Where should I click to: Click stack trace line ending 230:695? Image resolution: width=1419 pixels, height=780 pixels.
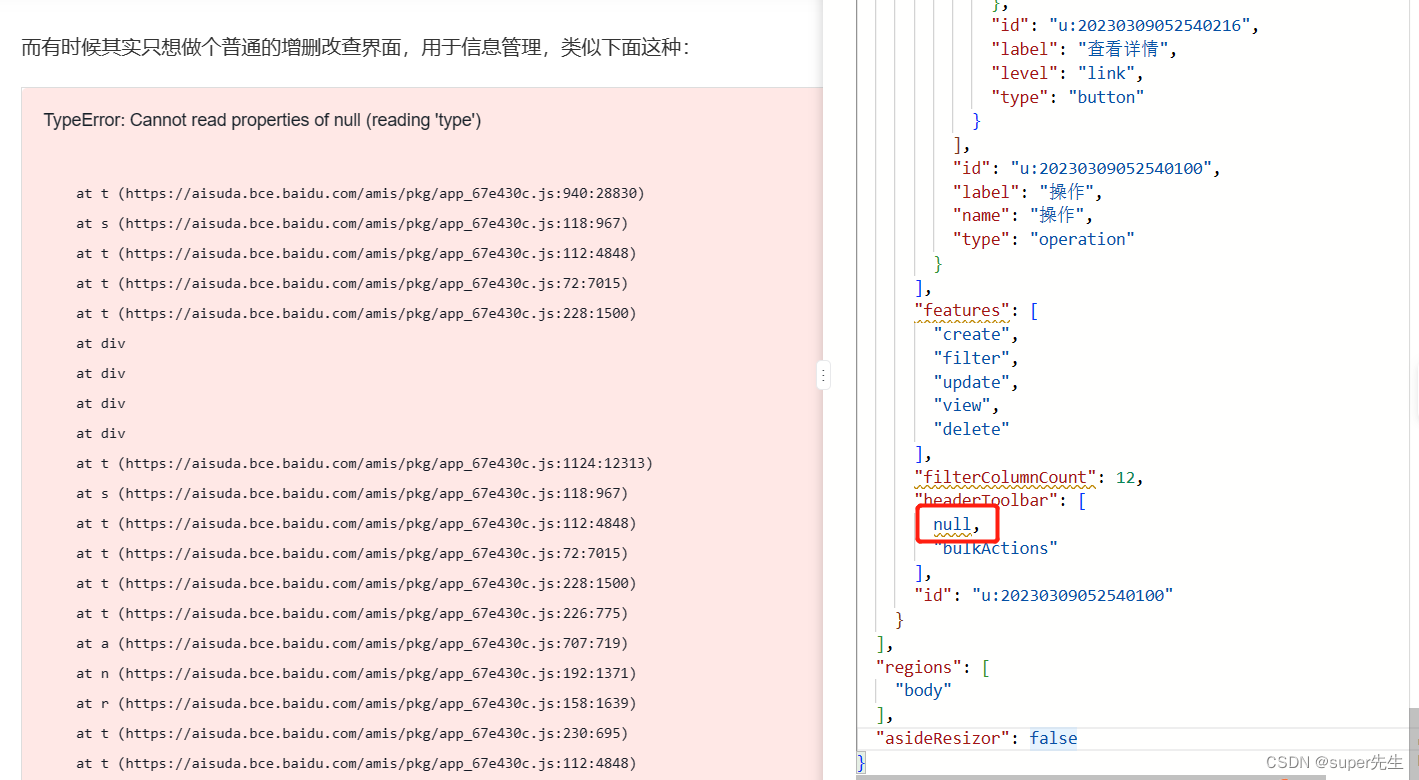click(x=352, y=733)
